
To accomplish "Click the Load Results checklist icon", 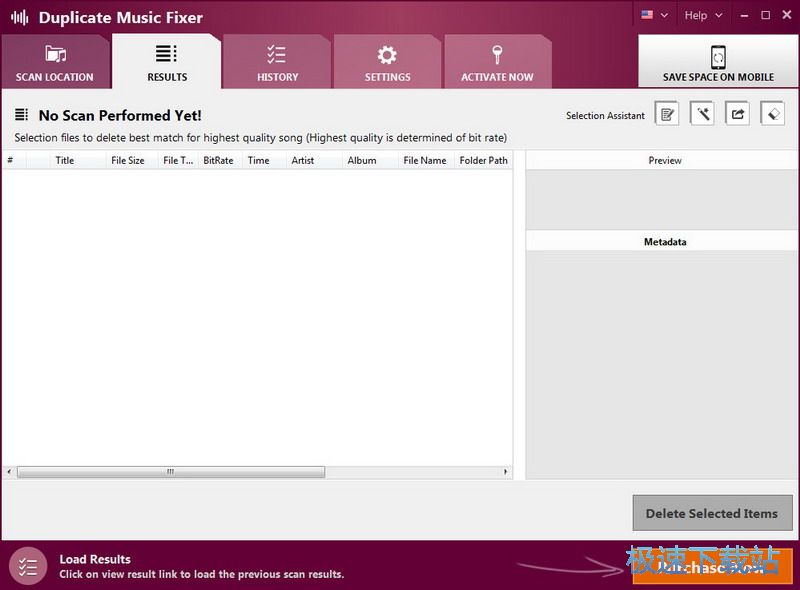I will (x=28, y=567).
